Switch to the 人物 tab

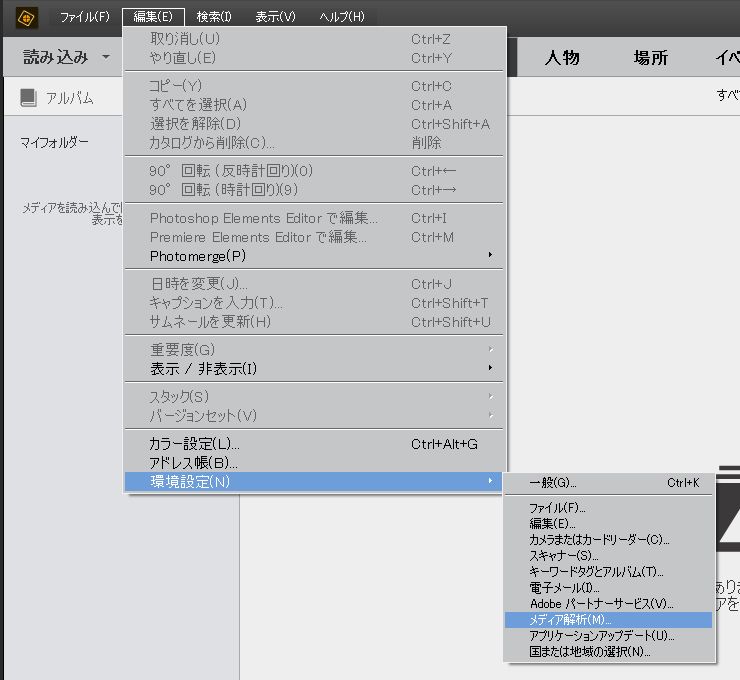(x=562, y=58)
